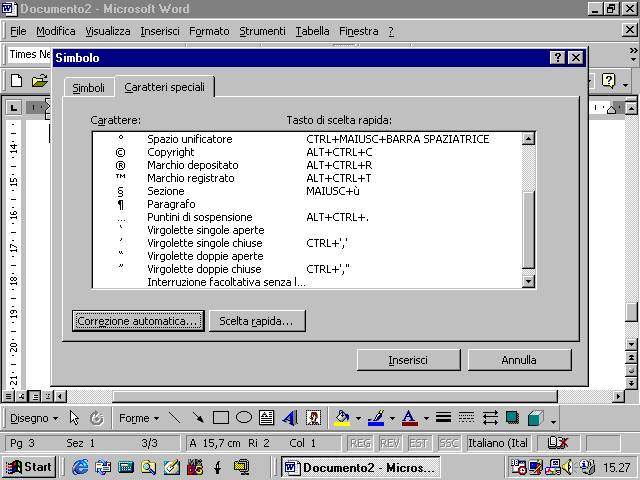Select the Text Box tool

[267, 418]
